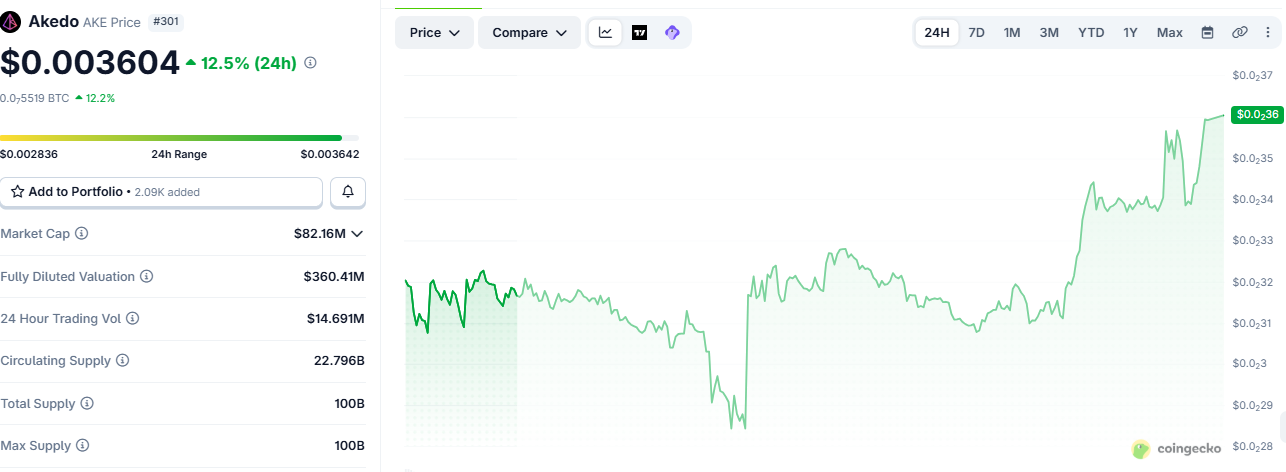Click the $0.003642 range high value
1286x472 pixels.
pyautogui.click(x=330, y=154)
